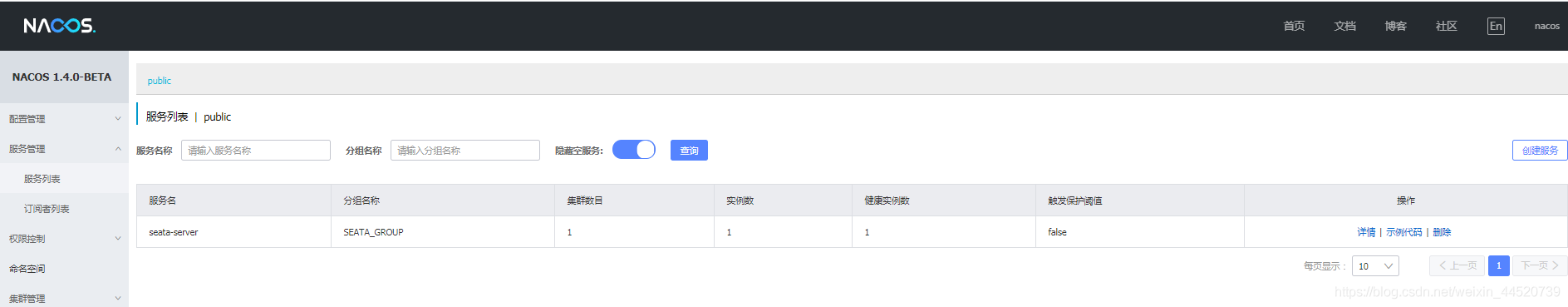Click 删除 for seata-server
Viewport: 1568px width, 307px height.
pyautogui.click(x=1442, y=232)
